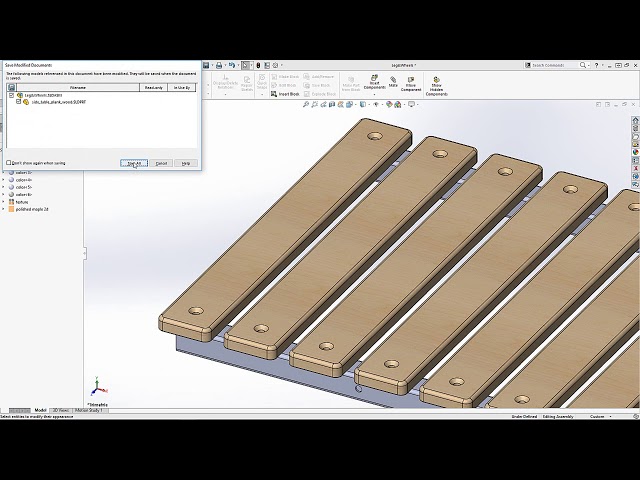
Task: Open the Design Library task pane tab
Action: click(636, 128)
